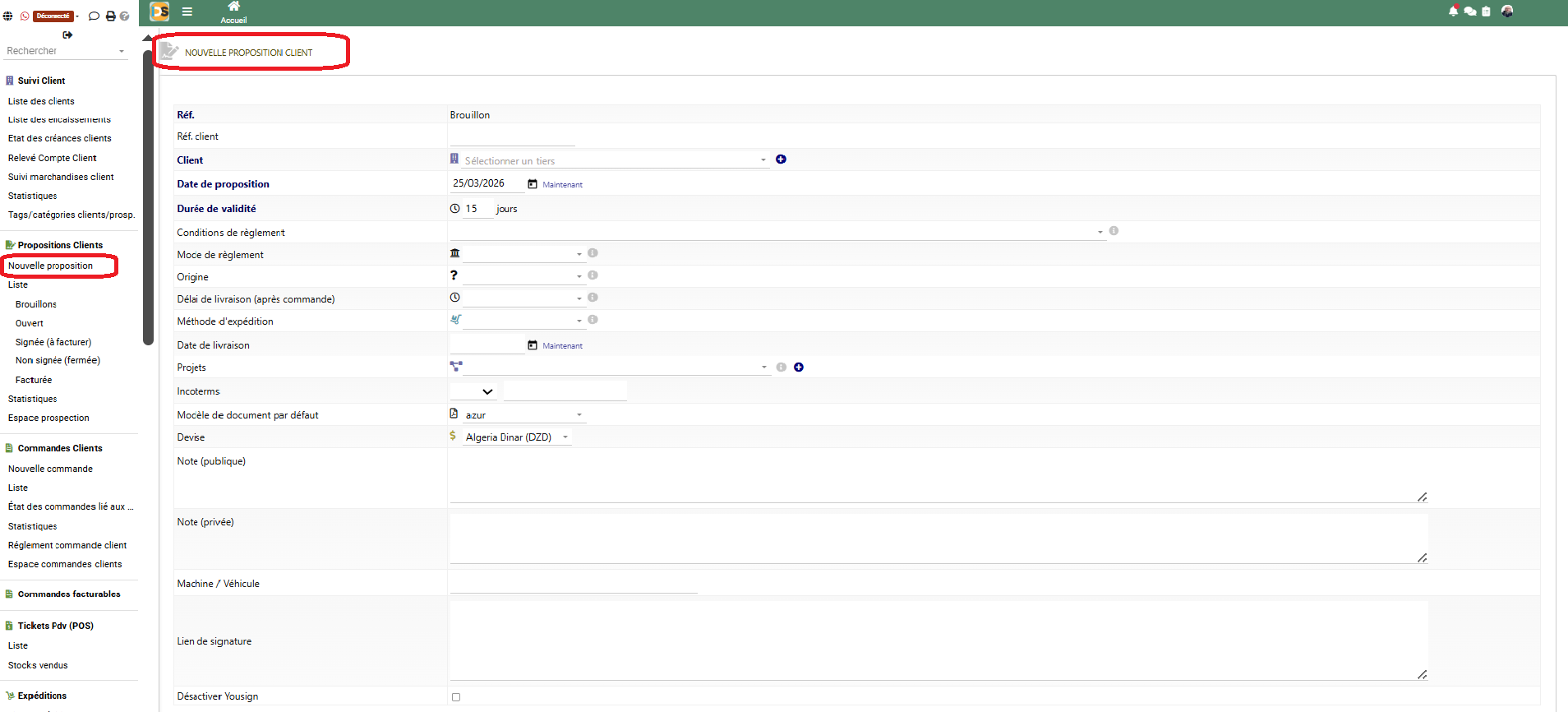The height and width of the screenshot is (712, 1568).
Task: Toggle the Désactiver Yousign checkbox
Action: click(456, 697)
